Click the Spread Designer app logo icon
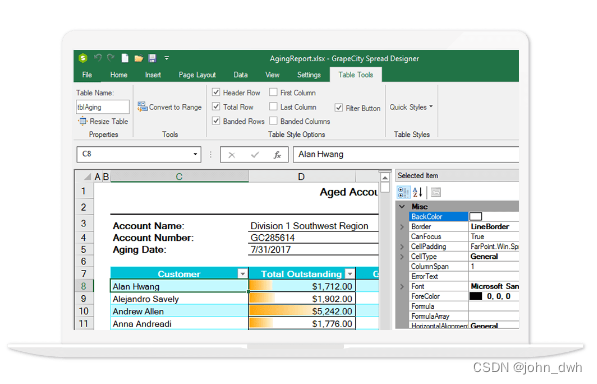 [x=83, y=58]
